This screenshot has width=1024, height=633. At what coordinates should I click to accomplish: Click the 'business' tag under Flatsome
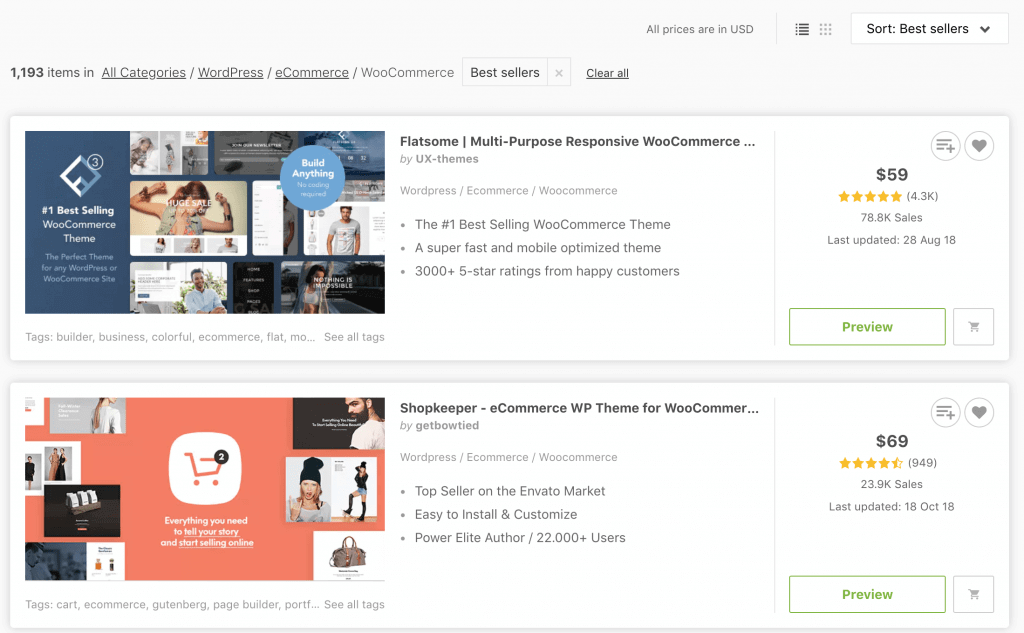121,337
